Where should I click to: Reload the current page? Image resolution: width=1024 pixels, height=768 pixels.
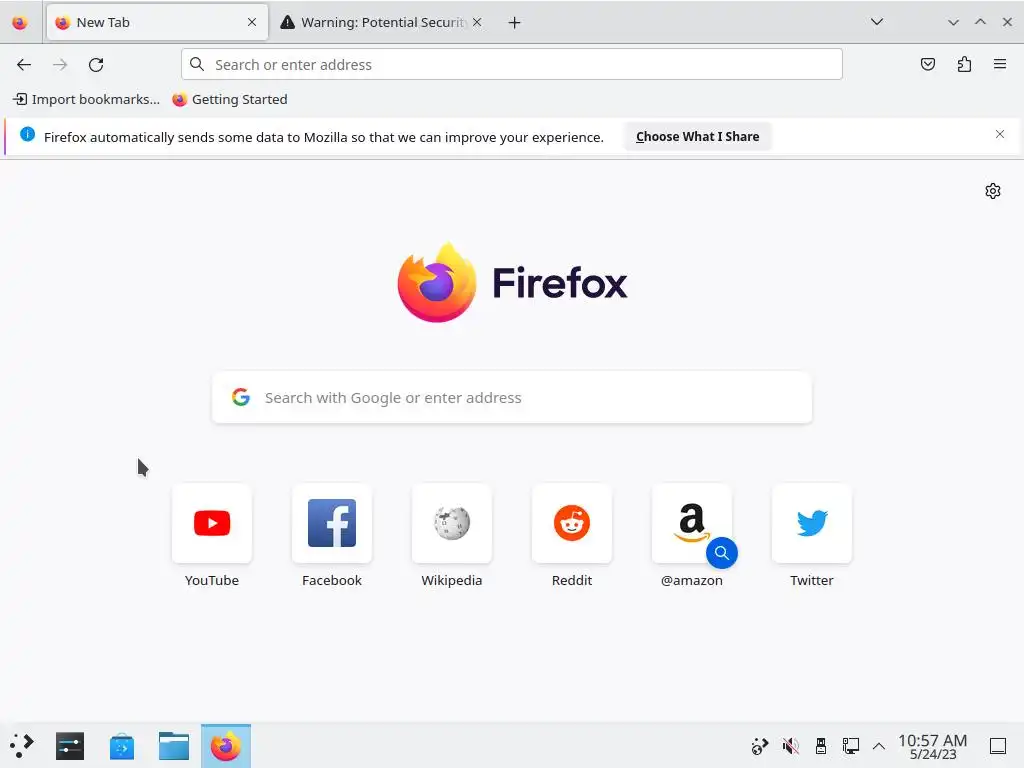tap(96, 65)
